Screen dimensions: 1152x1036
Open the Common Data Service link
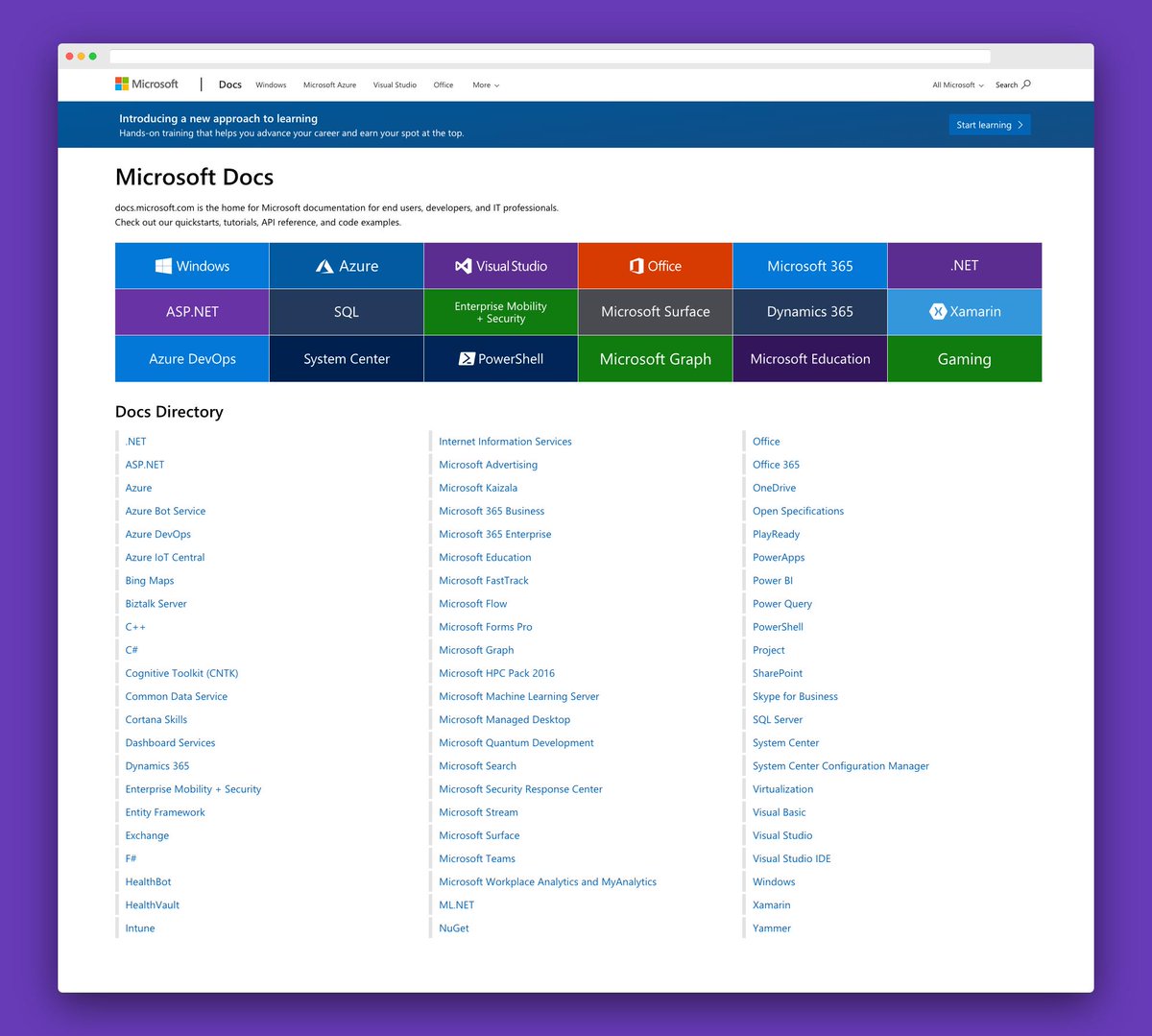pyautogui.click(x=177, y=696)
